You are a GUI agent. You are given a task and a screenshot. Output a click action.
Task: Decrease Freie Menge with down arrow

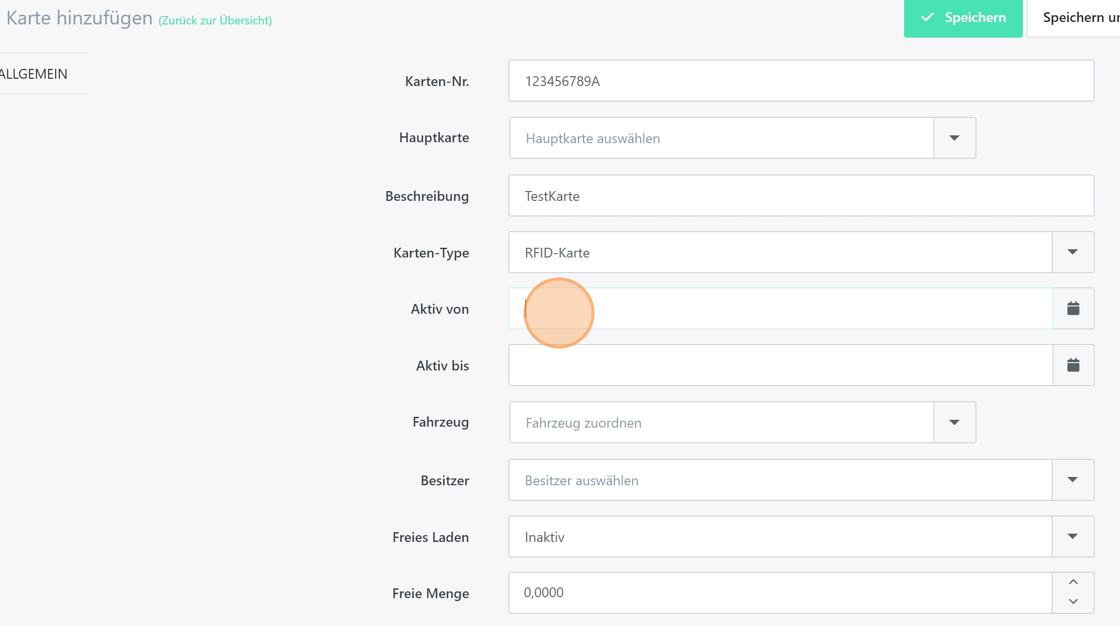(x=1073, y=602)
